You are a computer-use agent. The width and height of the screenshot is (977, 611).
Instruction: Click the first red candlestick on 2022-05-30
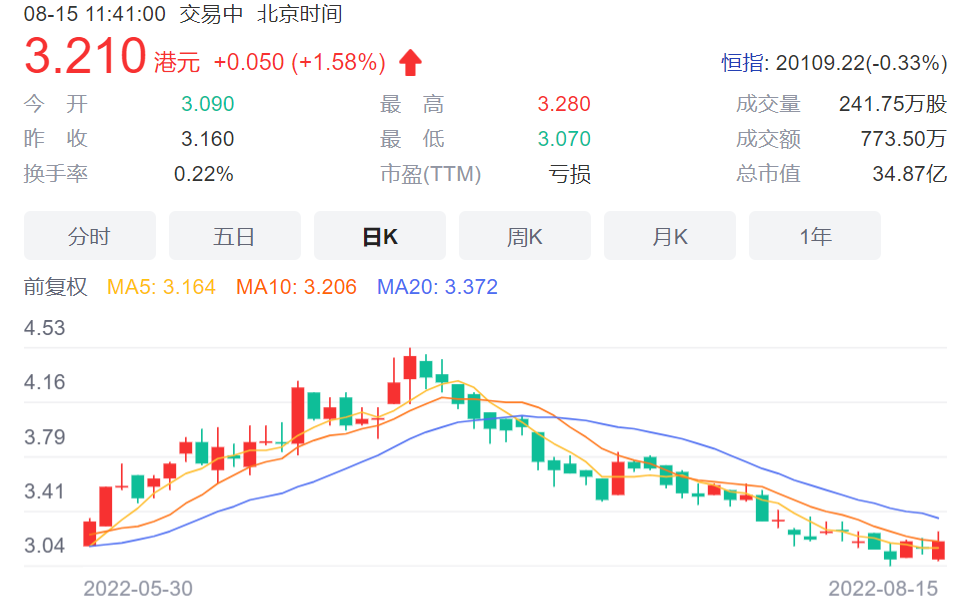coord(90,534)
